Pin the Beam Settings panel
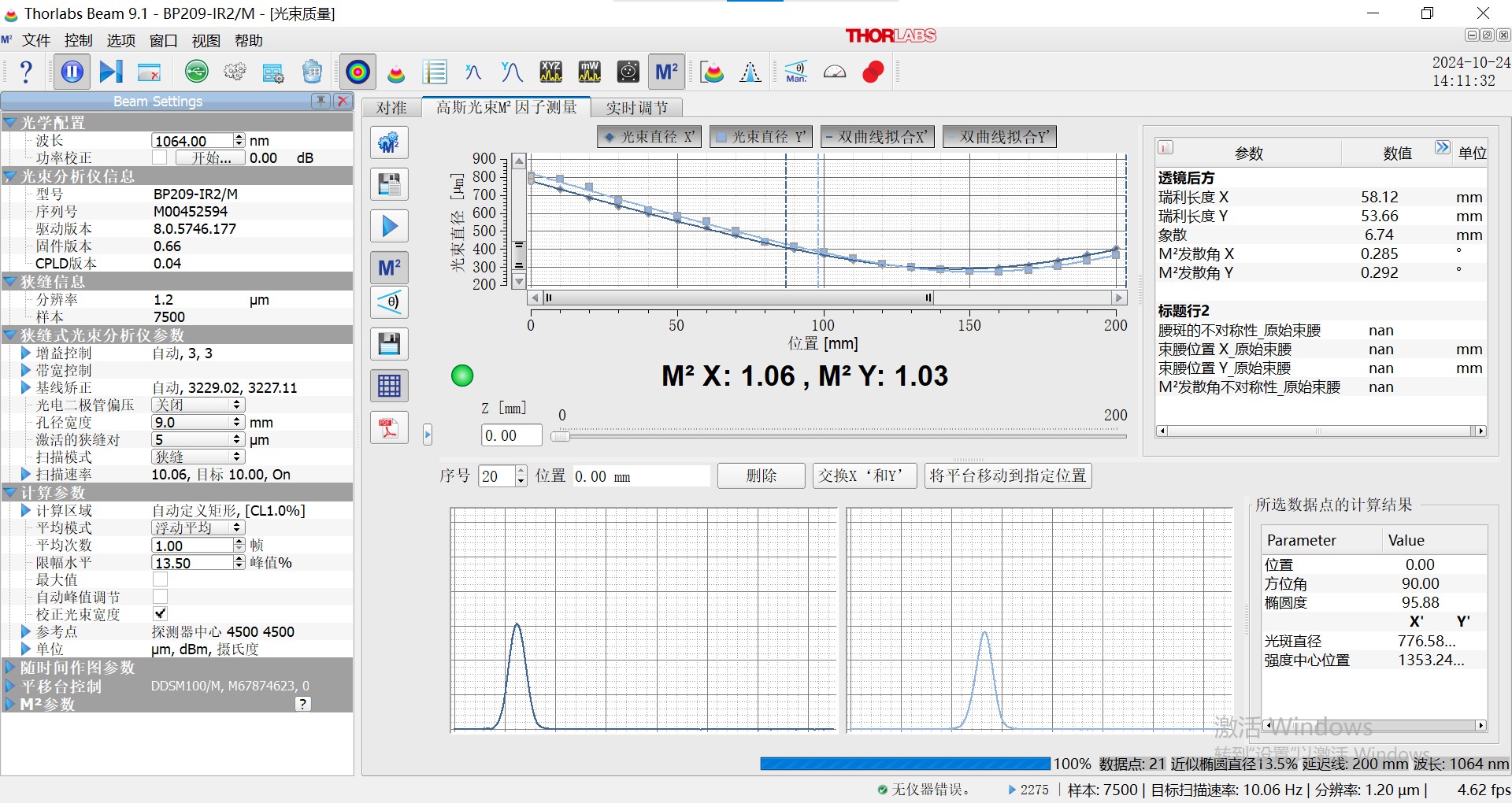This screenshot has width=1512, height=803. (x=321, y=101)
